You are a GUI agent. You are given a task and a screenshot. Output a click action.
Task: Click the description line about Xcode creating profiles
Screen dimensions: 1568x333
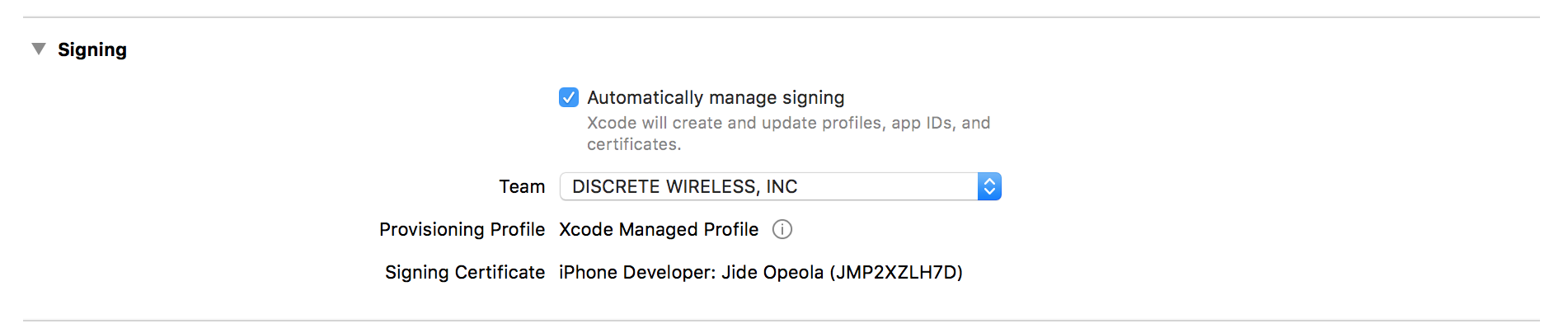tap(788, 123)
